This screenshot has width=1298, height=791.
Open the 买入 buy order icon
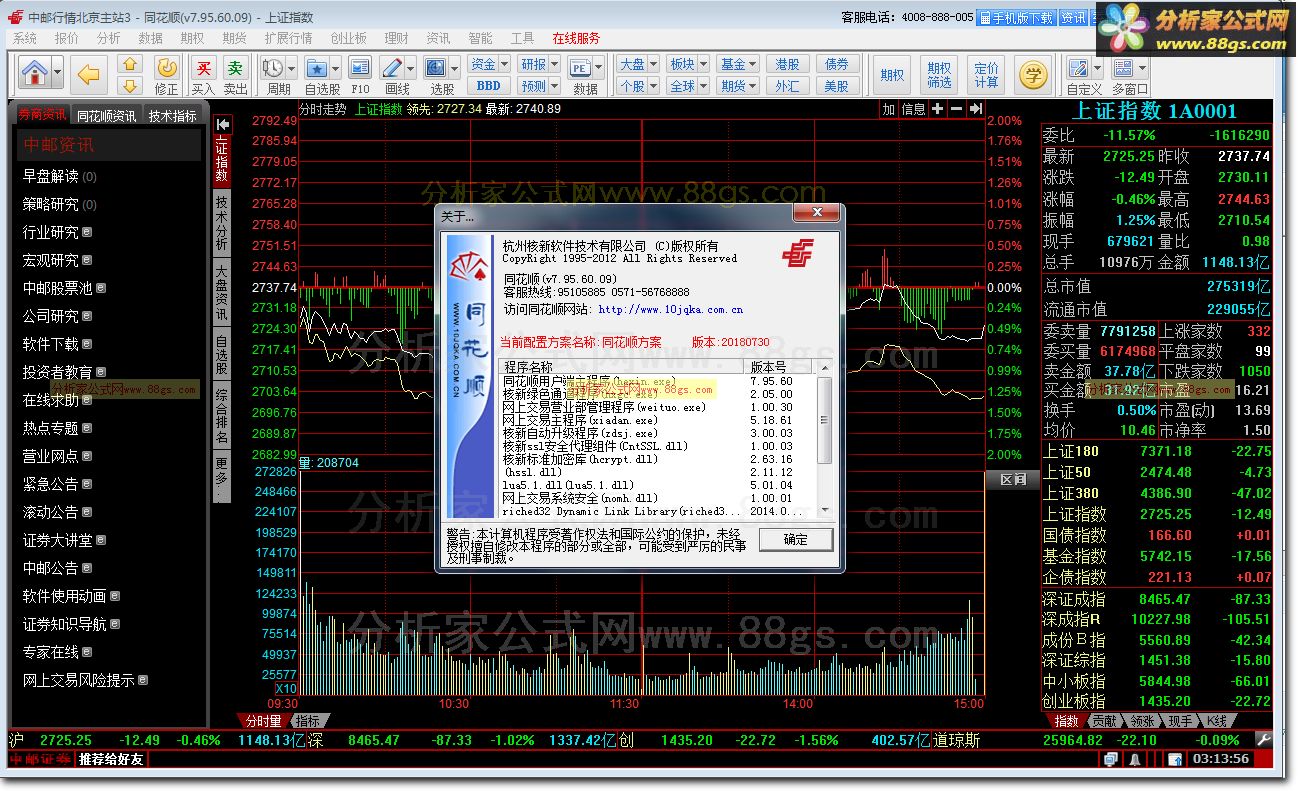pyautogui.click(x=203, y=67)
